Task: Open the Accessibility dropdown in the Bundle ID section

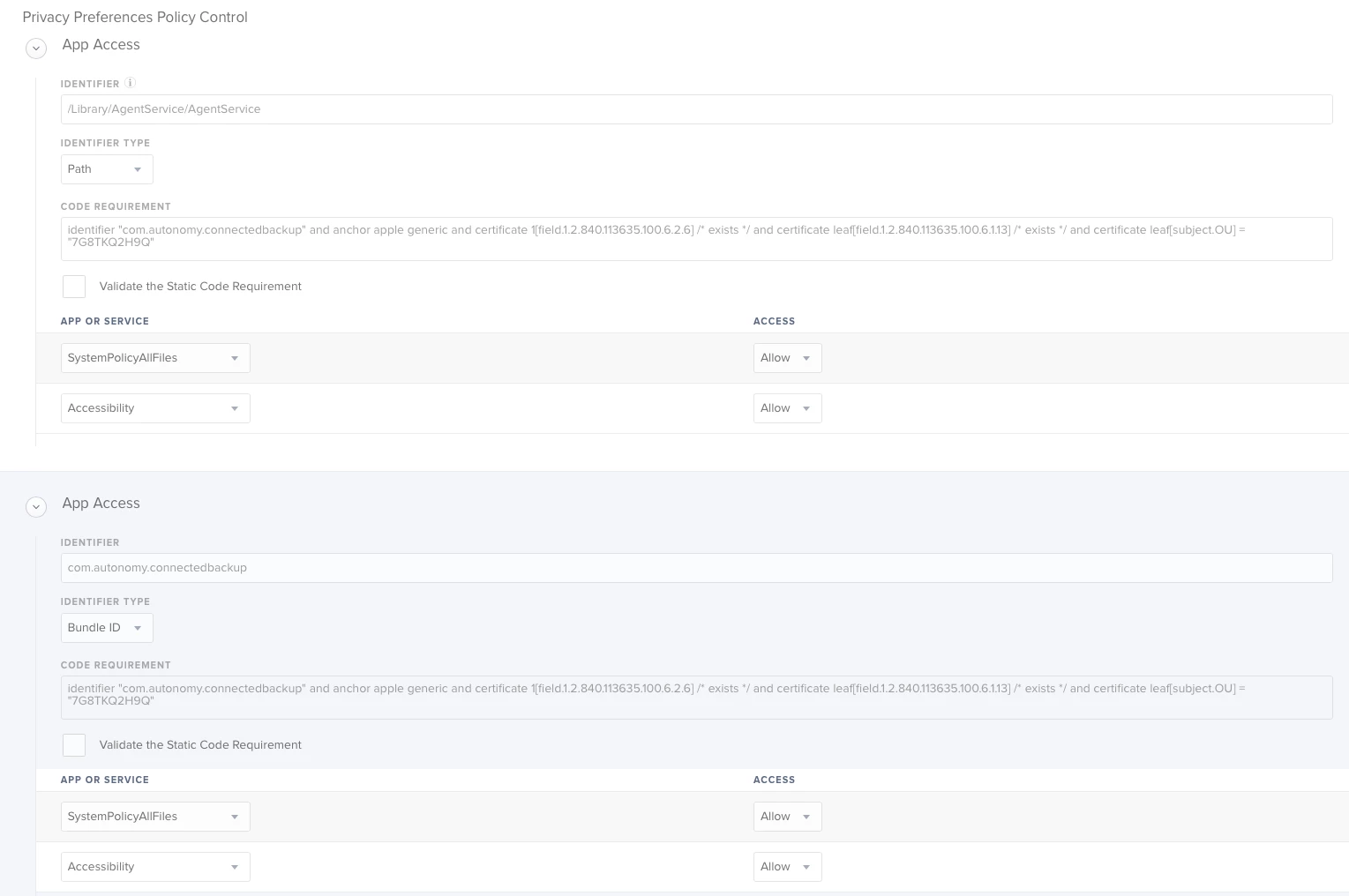Action: (155, 867)
